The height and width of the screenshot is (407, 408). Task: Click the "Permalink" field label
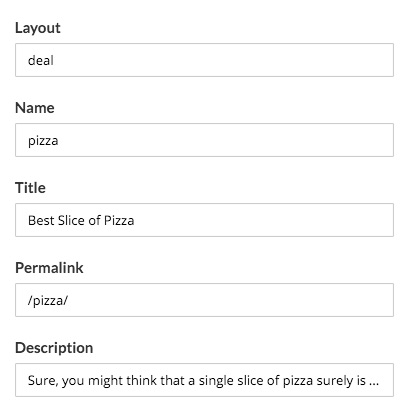(49, 268)
